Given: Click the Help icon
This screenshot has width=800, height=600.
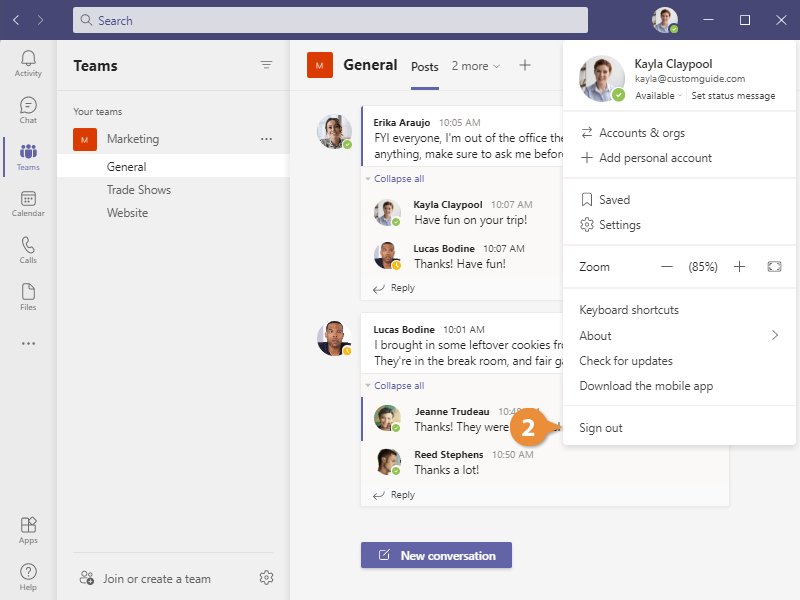Looking at the screenshot, I should click(x=28, y=576).
